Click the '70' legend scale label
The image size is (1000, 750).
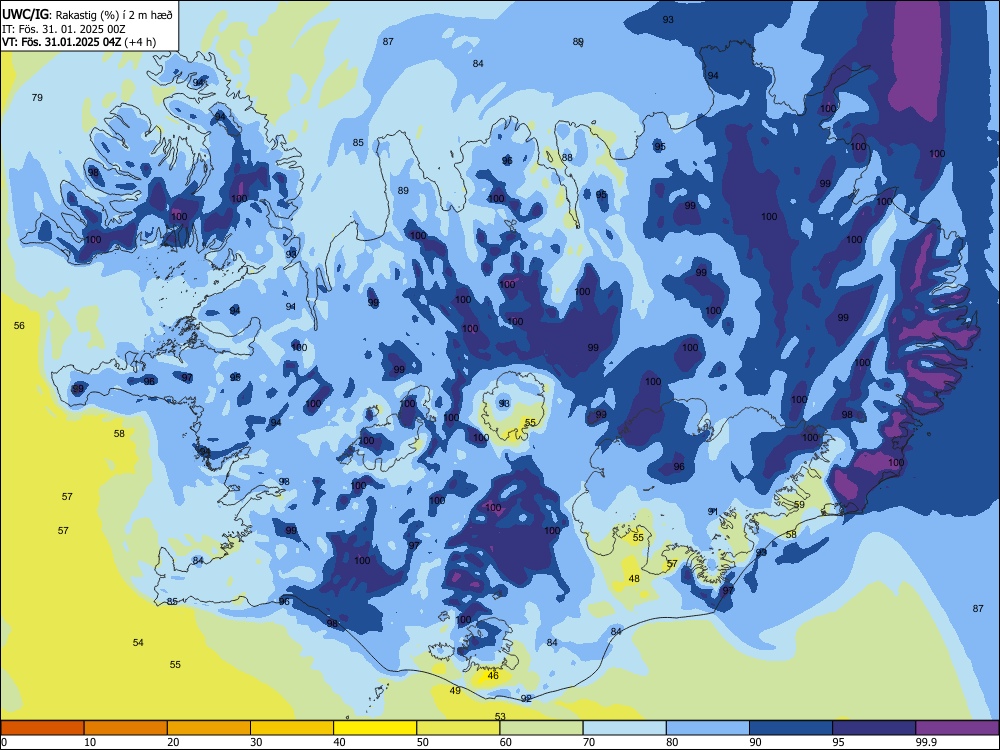(x=589, y=742)
